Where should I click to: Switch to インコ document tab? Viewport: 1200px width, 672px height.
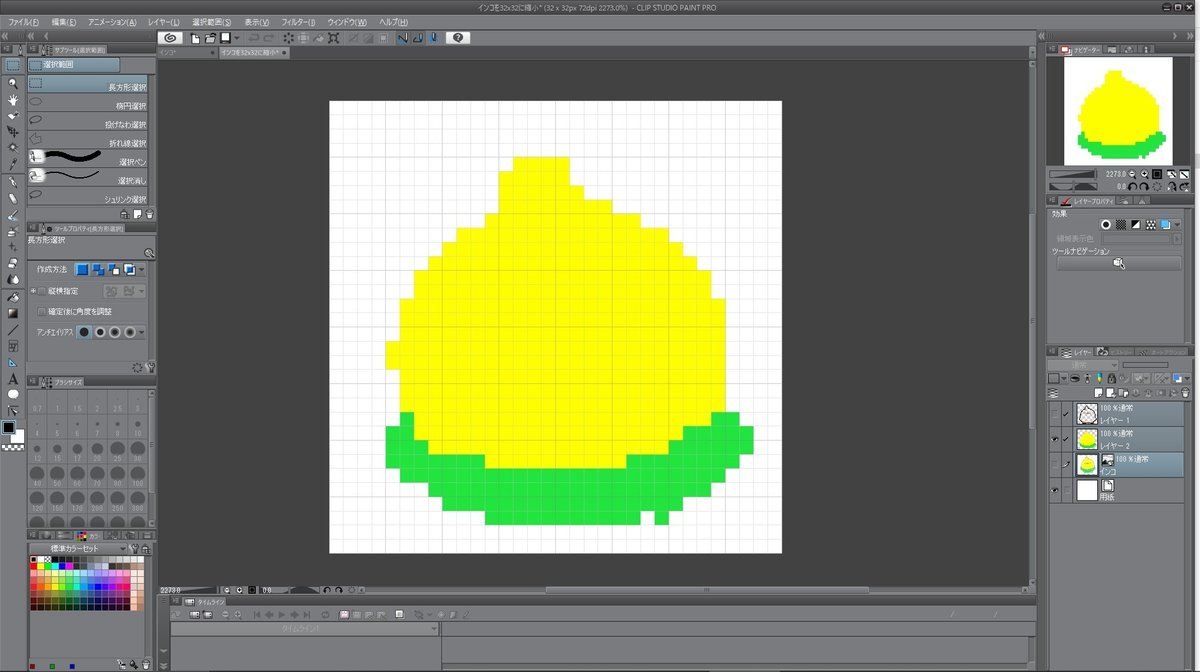[186, 51]
